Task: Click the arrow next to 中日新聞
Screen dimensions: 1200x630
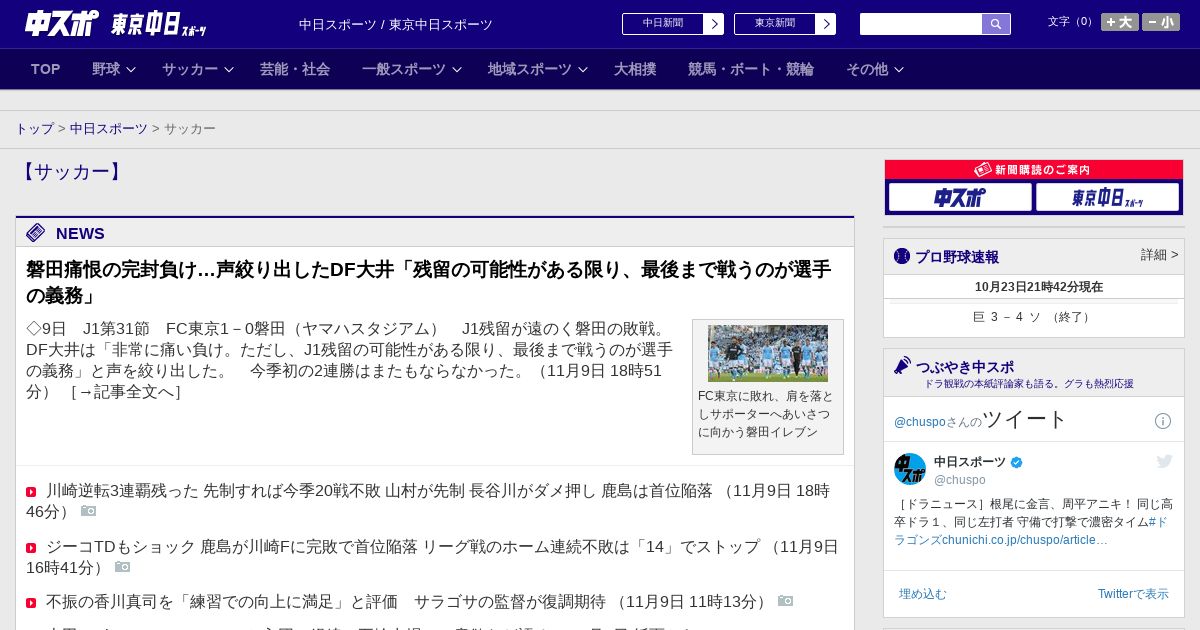Action: click(x=714, y=24)
